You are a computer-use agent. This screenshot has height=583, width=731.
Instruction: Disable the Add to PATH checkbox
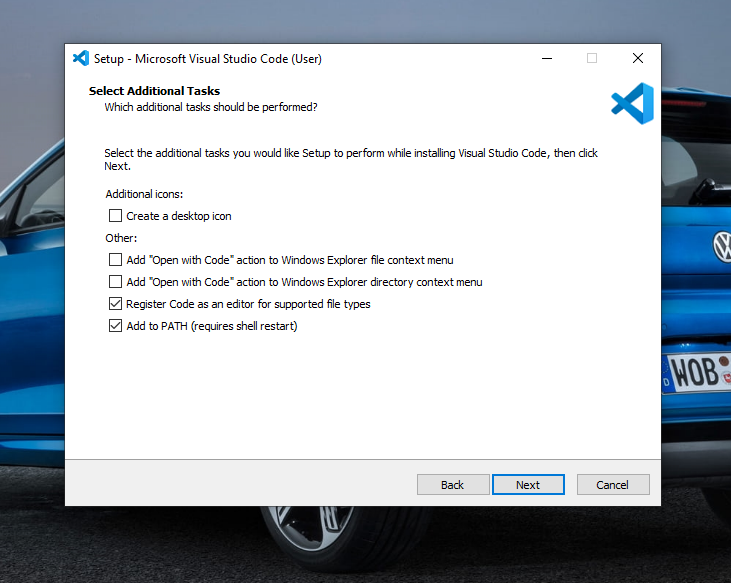[x=116, y=326]
